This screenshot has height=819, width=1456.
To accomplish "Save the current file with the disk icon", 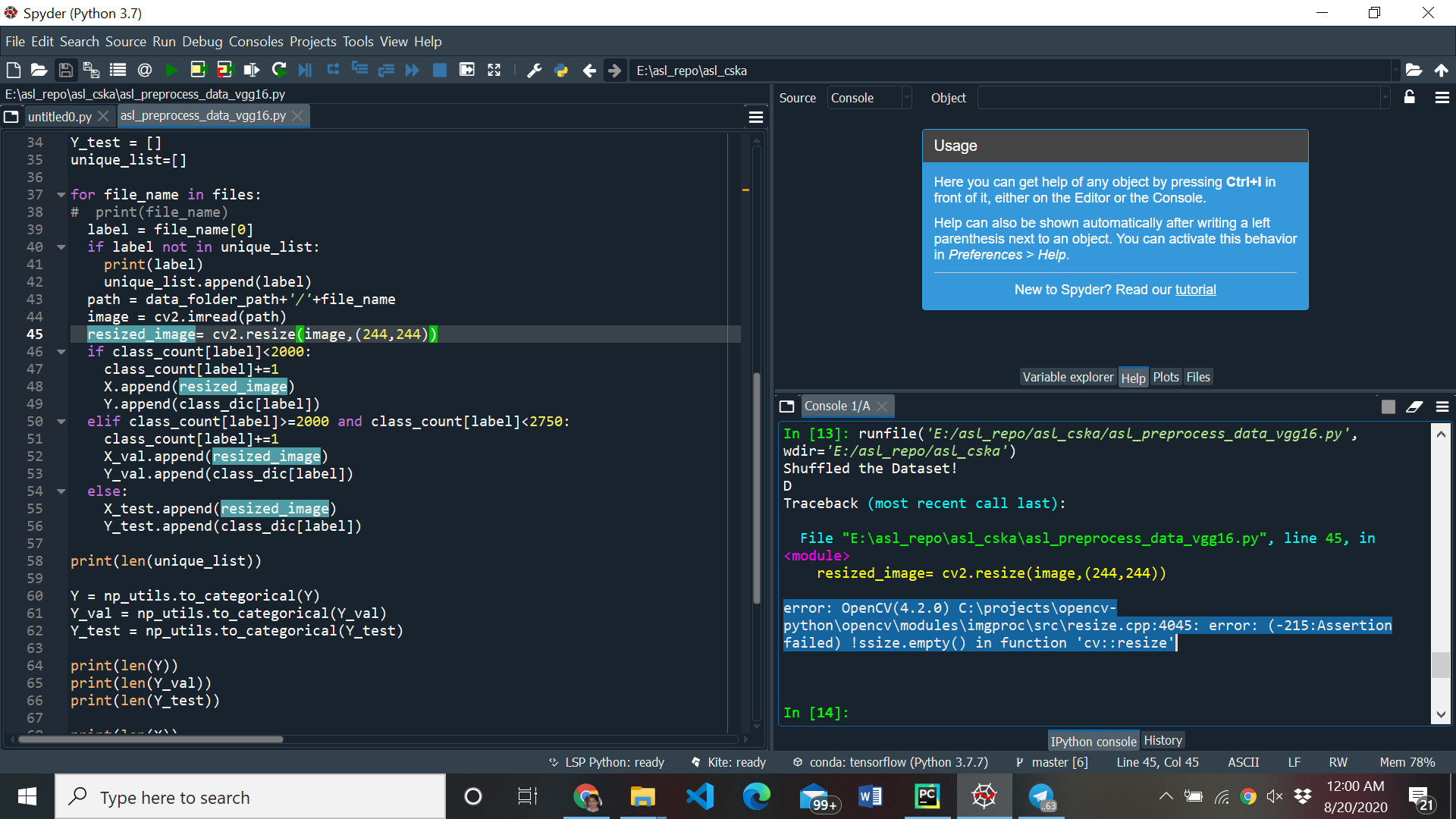I will click(66, 71).
